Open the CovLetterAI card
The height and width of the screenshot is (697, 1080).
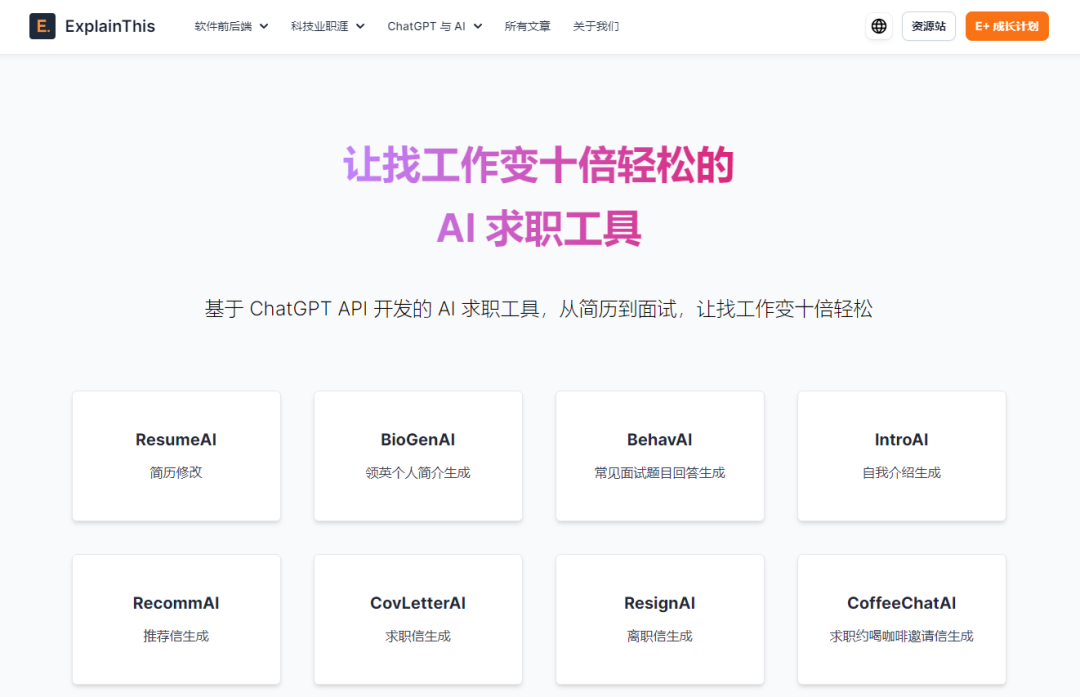pyautogui.click(x=418, y=619)
